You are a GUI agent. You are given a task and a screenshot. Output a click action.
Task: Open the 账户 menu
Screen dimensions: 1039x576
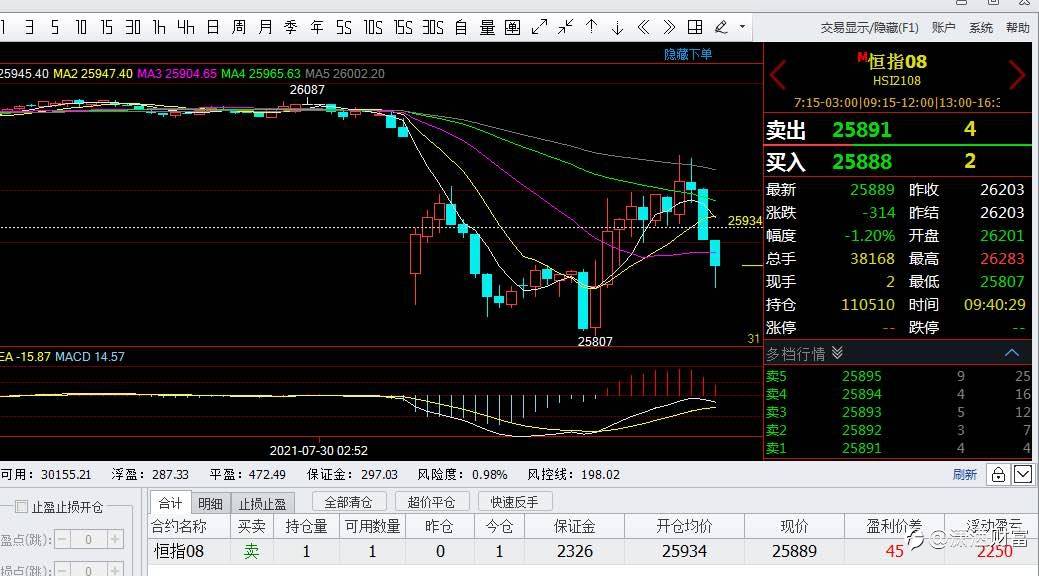(944, 28)
